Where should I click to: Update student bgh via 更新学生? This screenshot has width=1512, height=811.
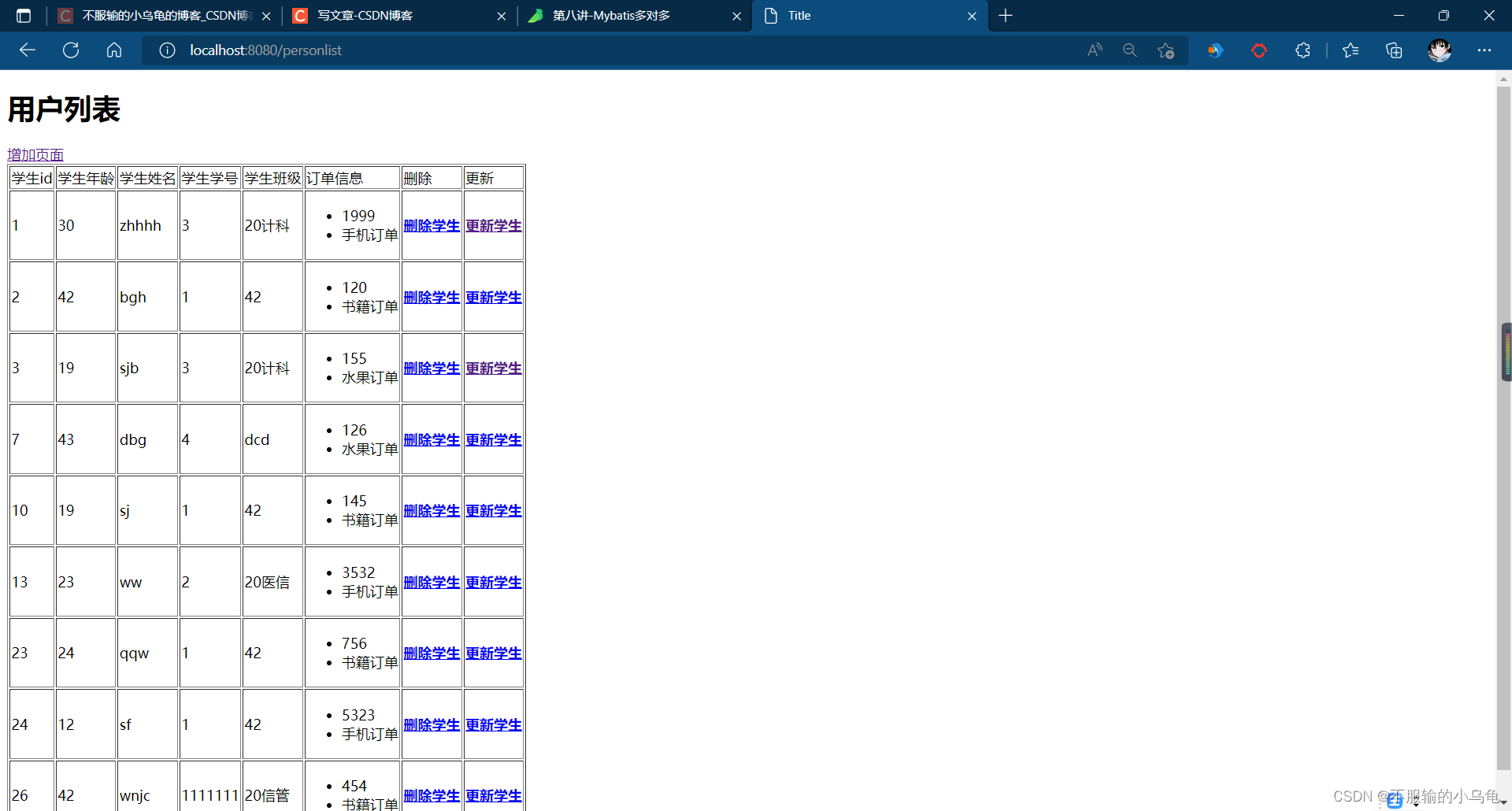[494, 298]
